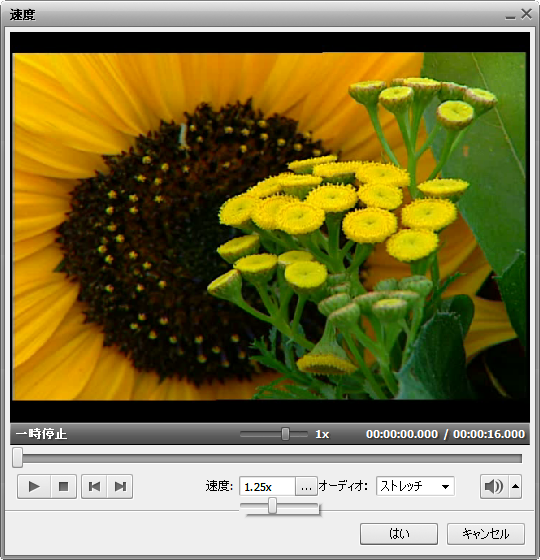
Task: Minimize the 速度 dialog window
Action: (510, 16)
